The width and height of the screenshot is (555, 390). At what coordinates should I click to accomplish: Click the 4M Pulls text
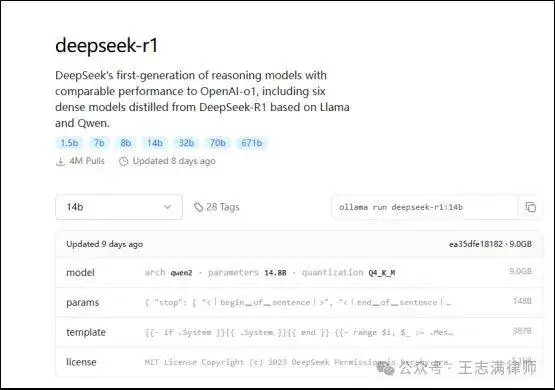87,161
